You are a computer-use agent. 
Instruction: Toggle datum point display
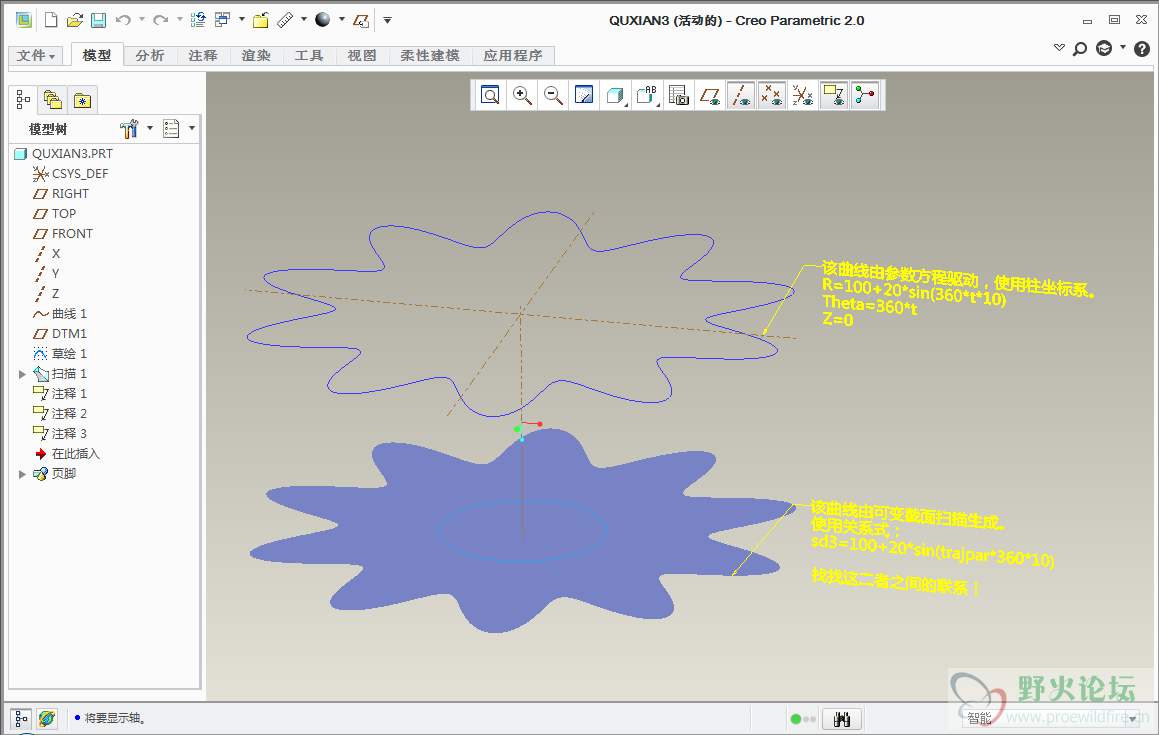click(x=771, y=96)
